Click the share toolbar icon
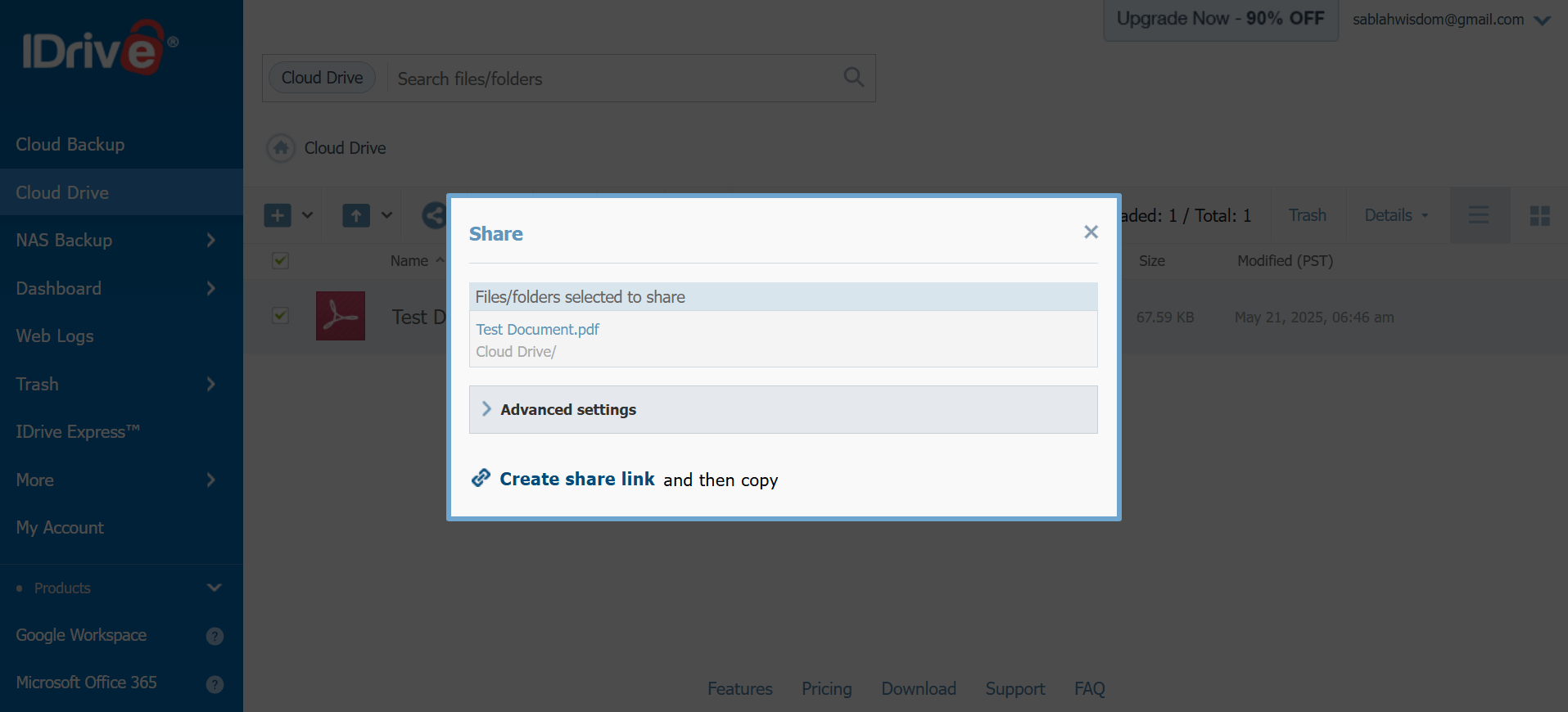Screen dimensions: 1568x712 coord(434,215)
